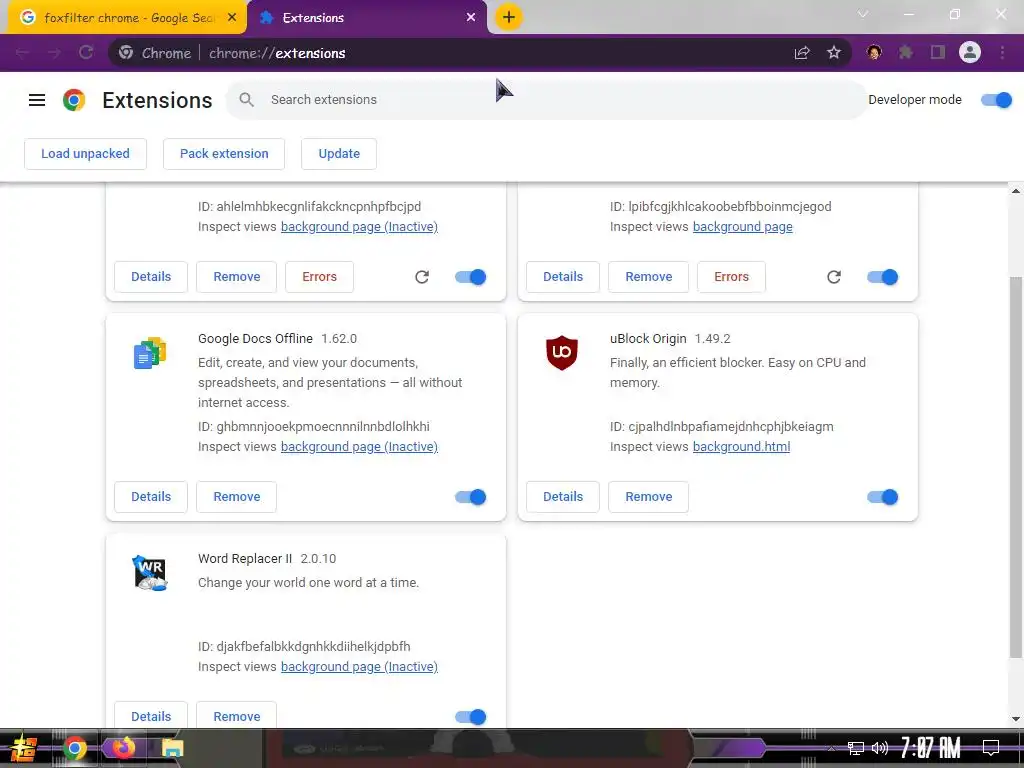Open the Extensions hamburger main menu

pyautogui.click(x=37, y=100)
